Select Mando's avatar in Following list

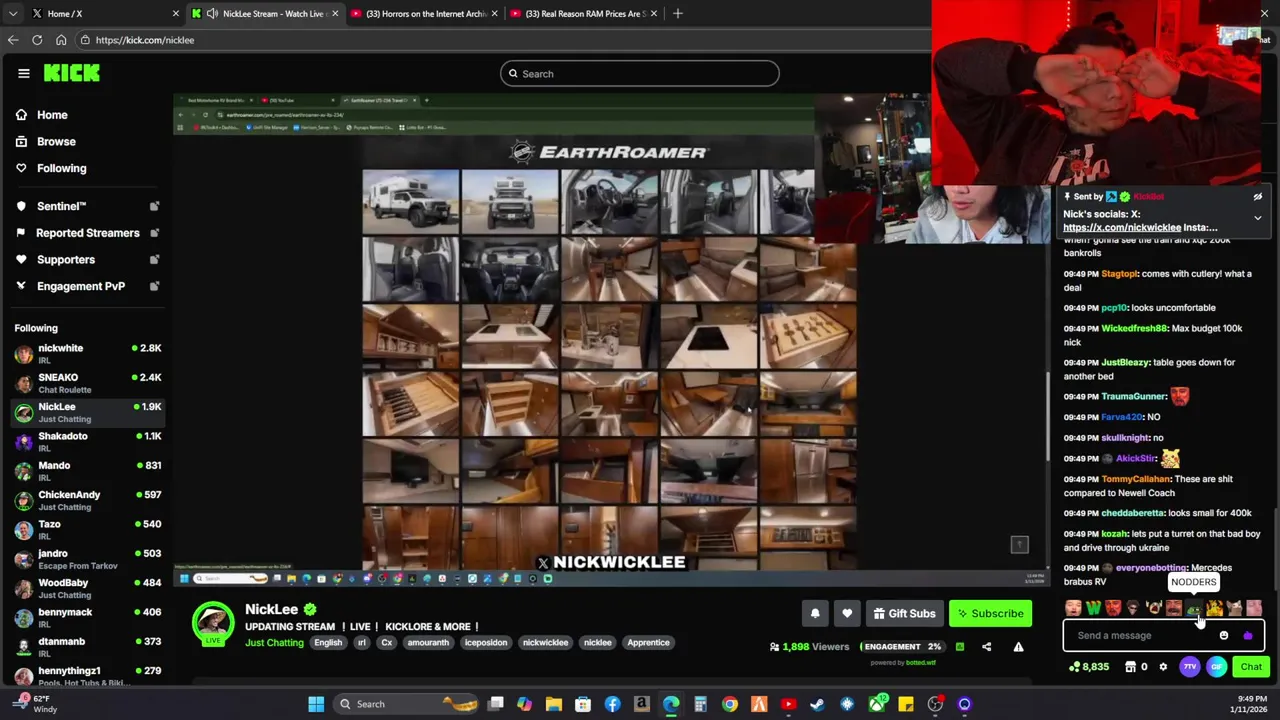[24, 471]
